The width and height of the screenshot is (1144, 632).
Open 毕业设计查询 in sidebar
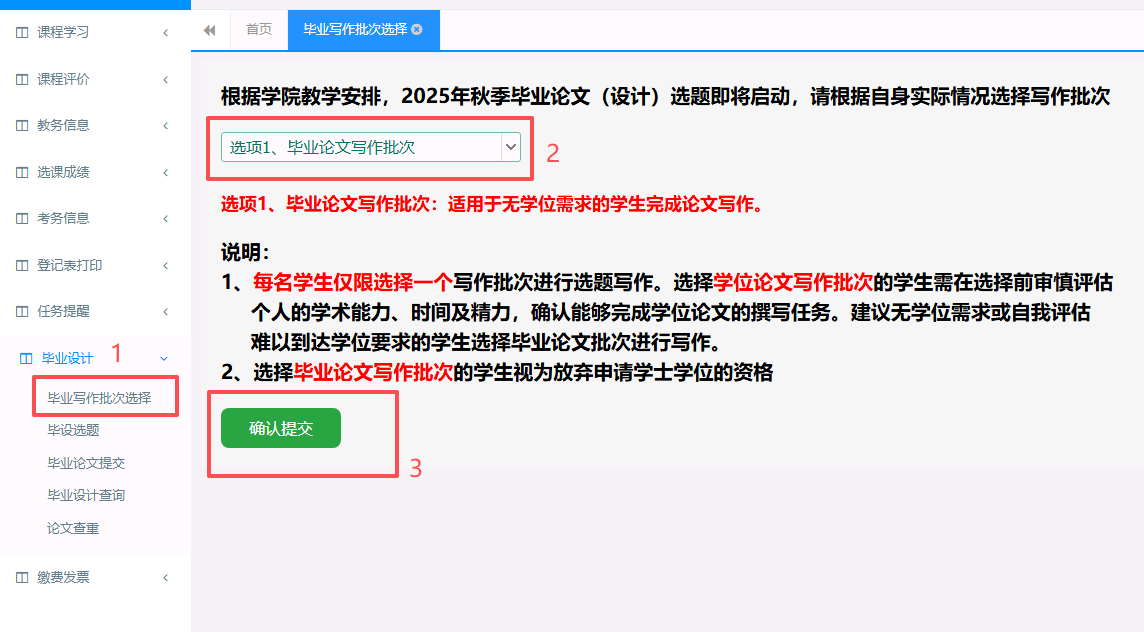tap(86, 495)
